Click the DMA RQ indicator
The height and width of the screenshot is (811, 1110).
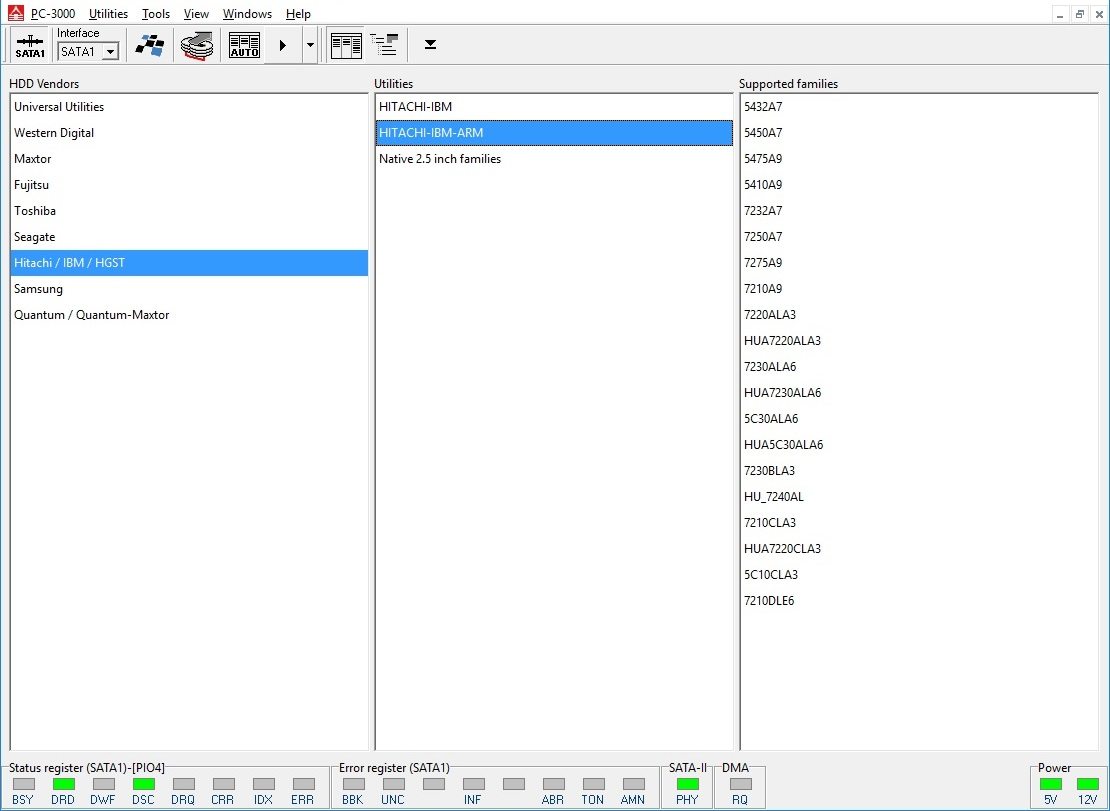[740, 784]
